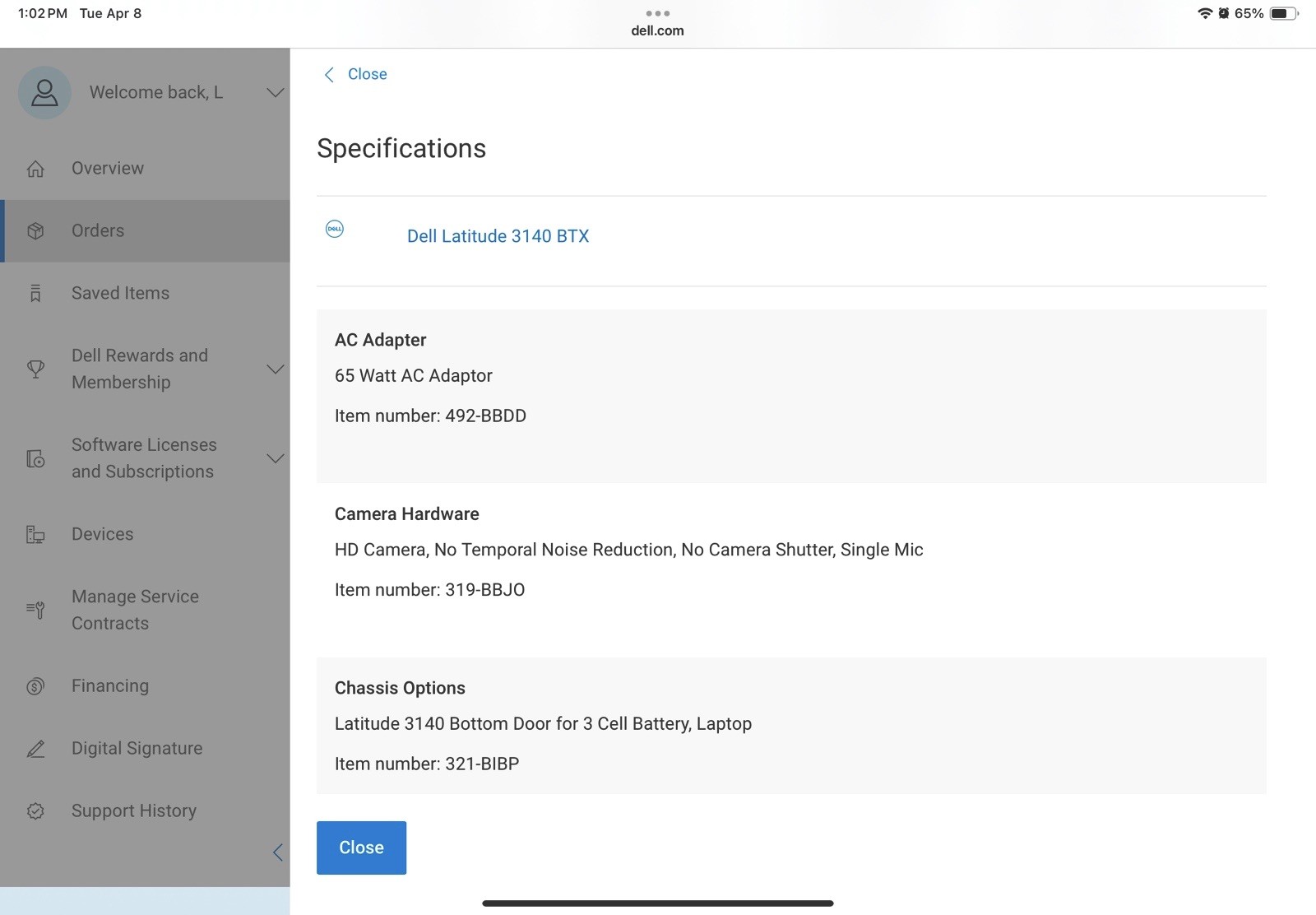Tap the alarm status icon
This screenshot has height=915, width=1316.
pyautogui.click(x=1224, y=13)
